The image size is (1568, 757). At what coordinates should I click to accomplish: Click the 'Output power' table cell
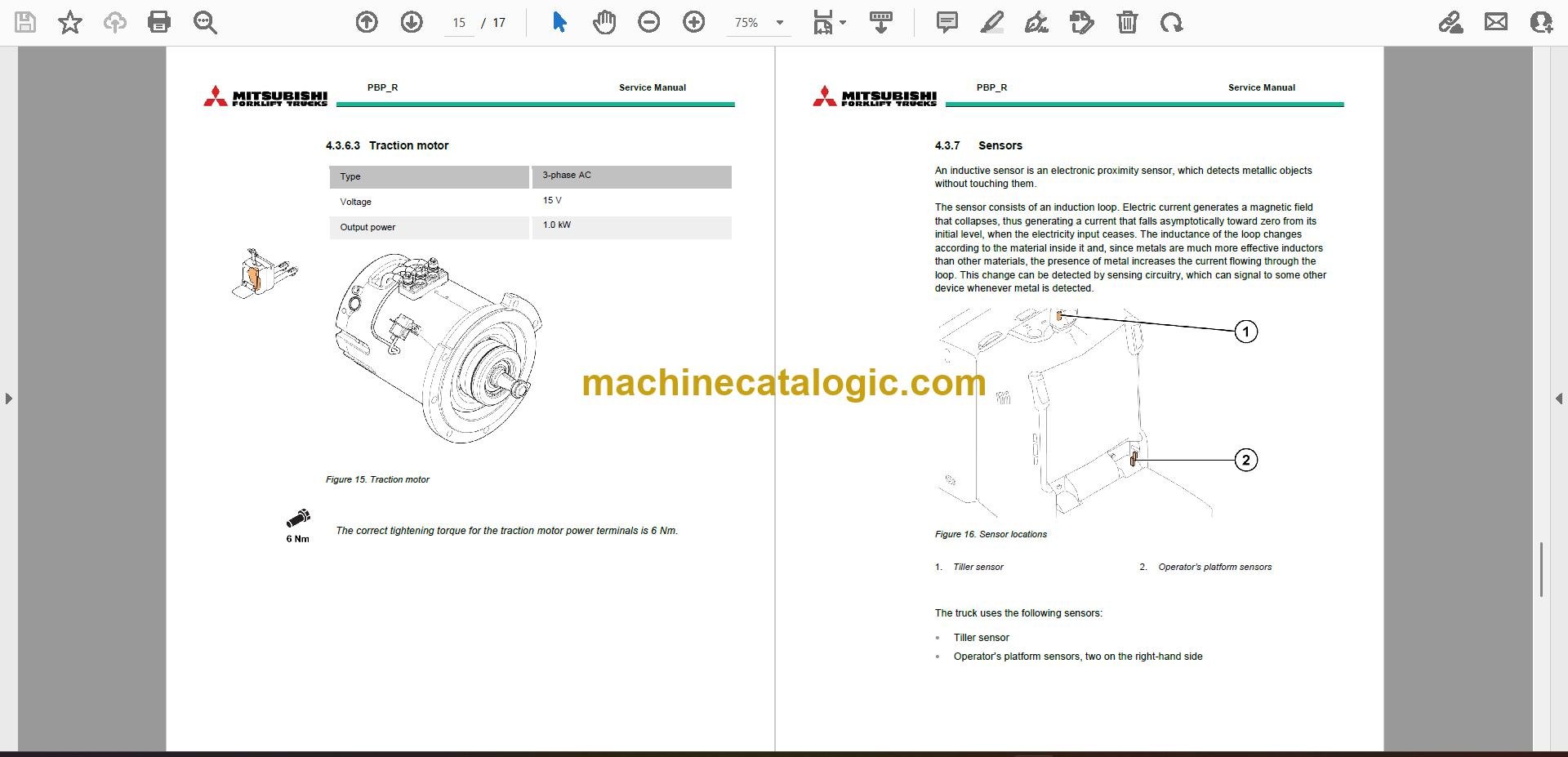click(x=430, y=227)
